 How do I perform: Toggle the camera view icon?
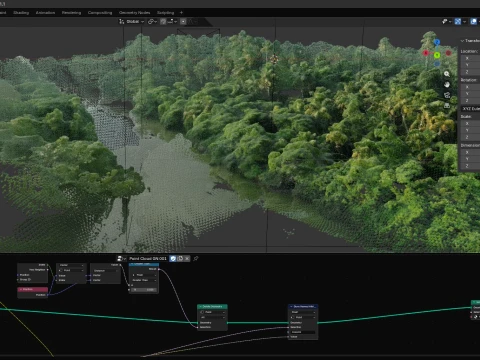[447, 95]
